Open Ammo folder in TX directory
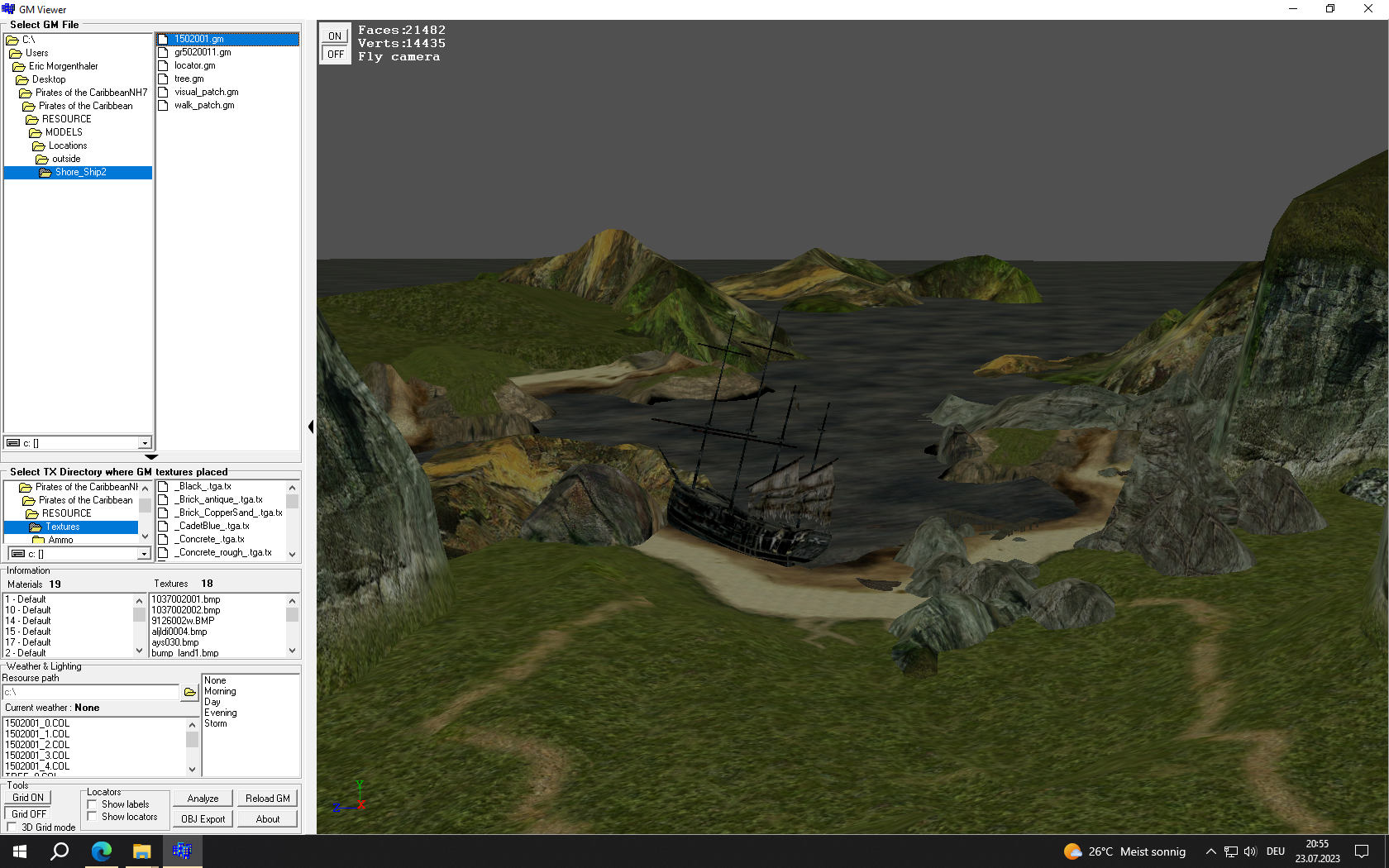1389x868 pixels. pyautogui.click(x=60, y=540)
